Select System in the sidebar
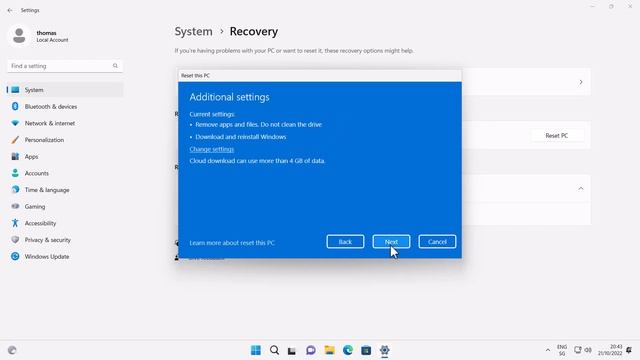The height and width of the screenshot is (360, 640). coord(64,90)
